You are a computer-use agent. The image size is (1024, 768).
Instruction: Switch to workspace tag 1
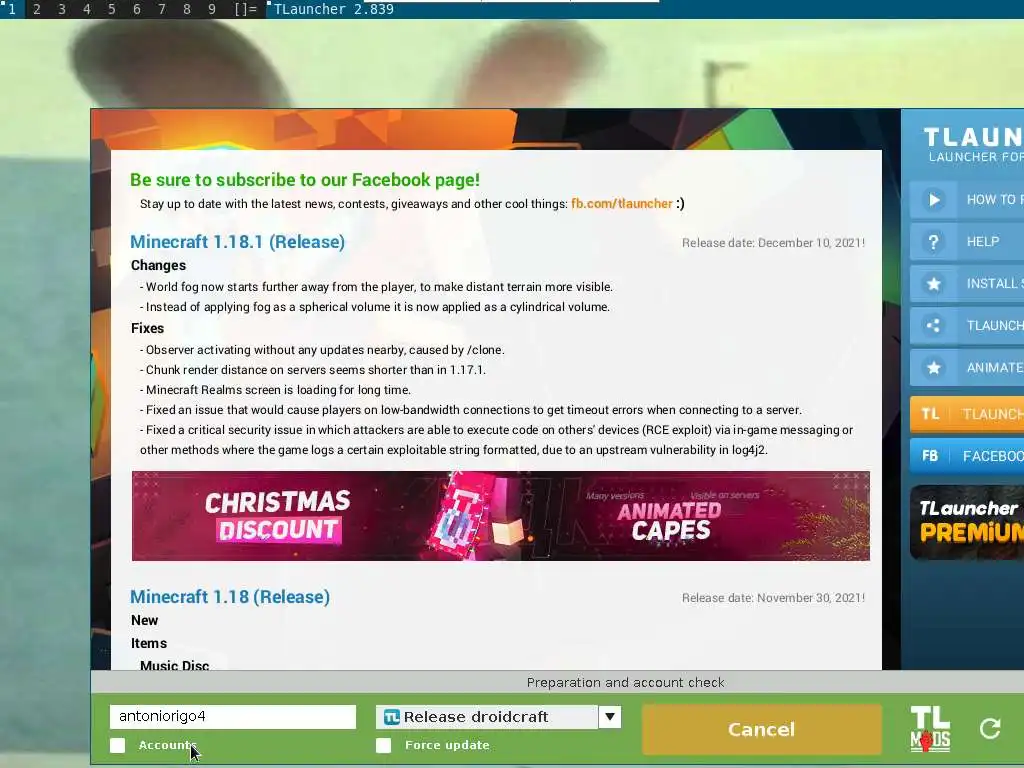click(x=12, y=9)
